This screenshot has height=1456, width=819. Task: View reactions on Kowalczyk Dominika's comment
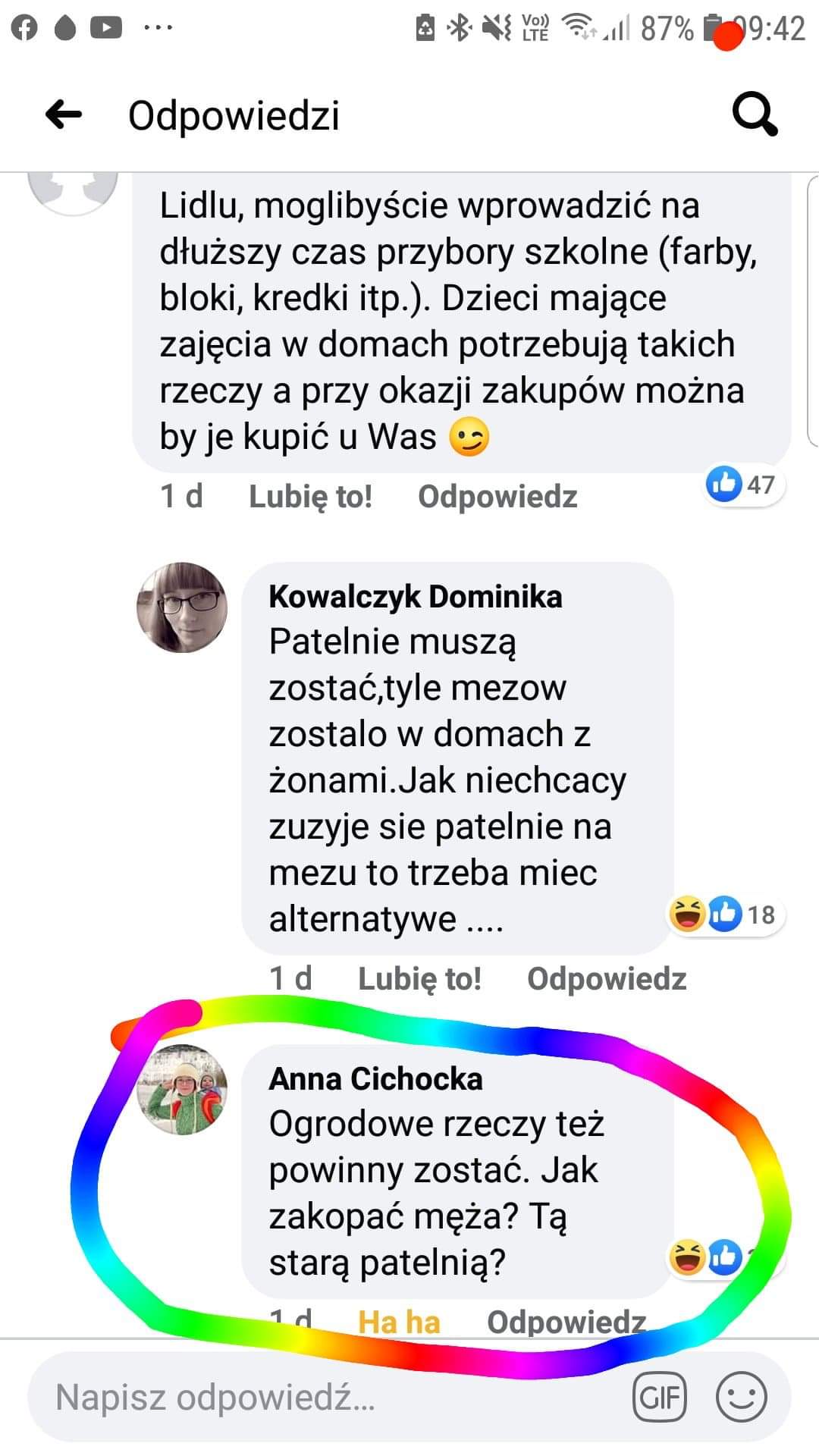(x=724, y=914)
